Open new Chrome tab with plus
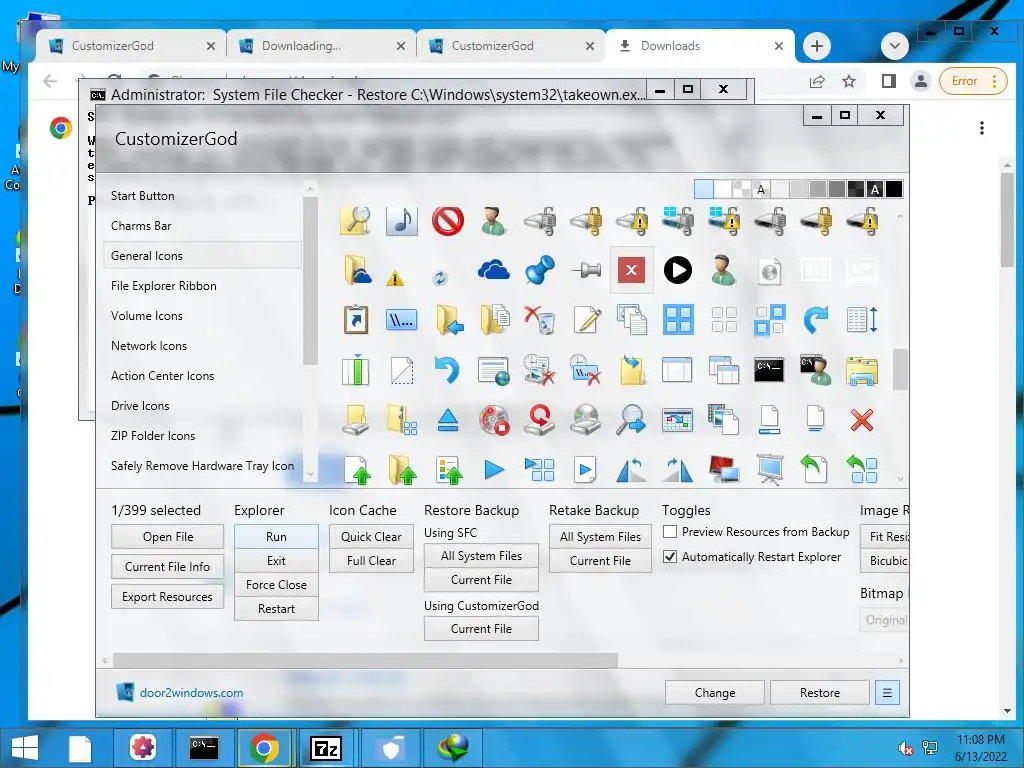Image resolution: width=1024 pixels, height=768 pixels. point(816,46)
